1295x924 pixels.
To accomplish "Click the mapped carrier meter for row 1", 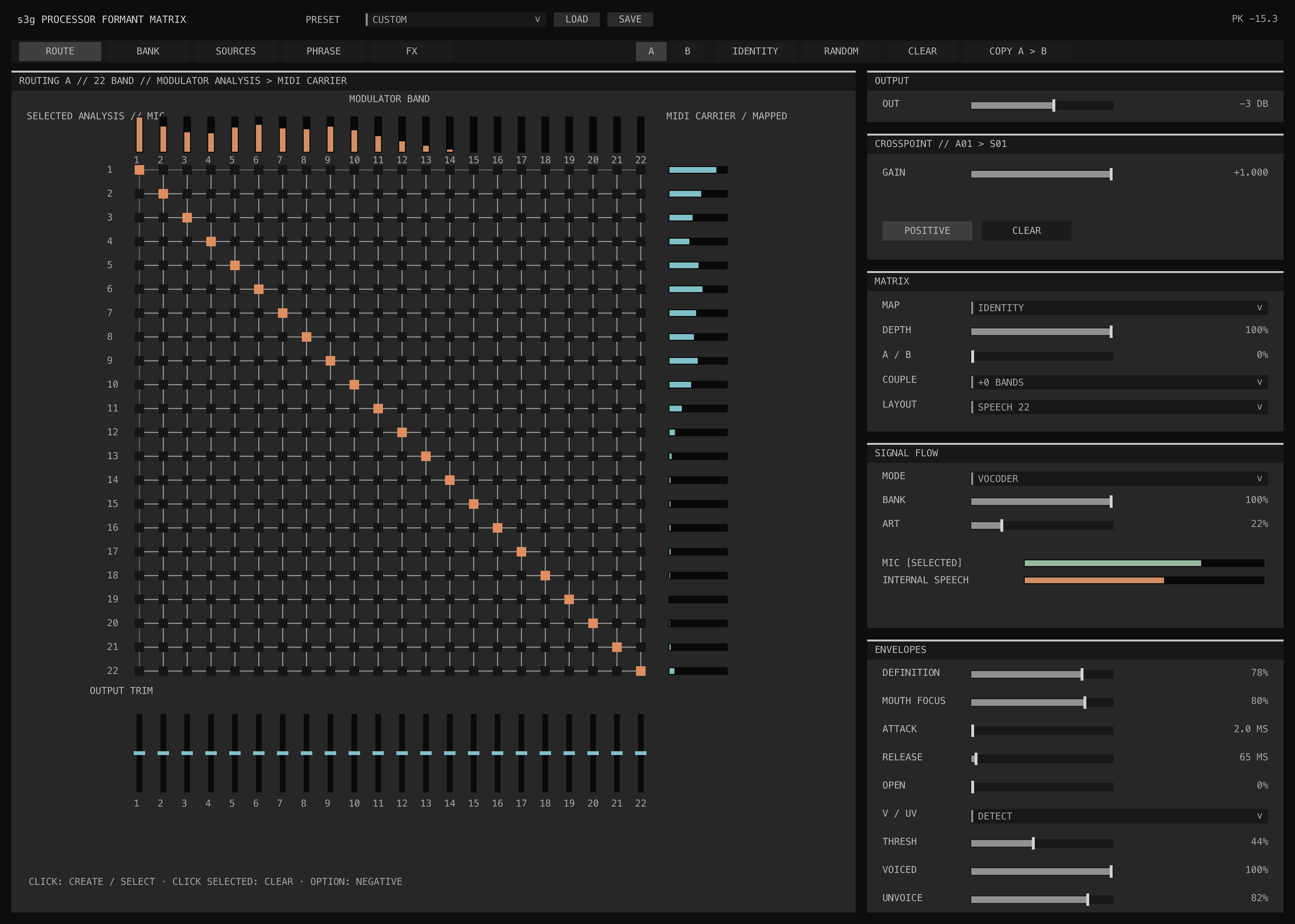I will [x=698, y=170].
